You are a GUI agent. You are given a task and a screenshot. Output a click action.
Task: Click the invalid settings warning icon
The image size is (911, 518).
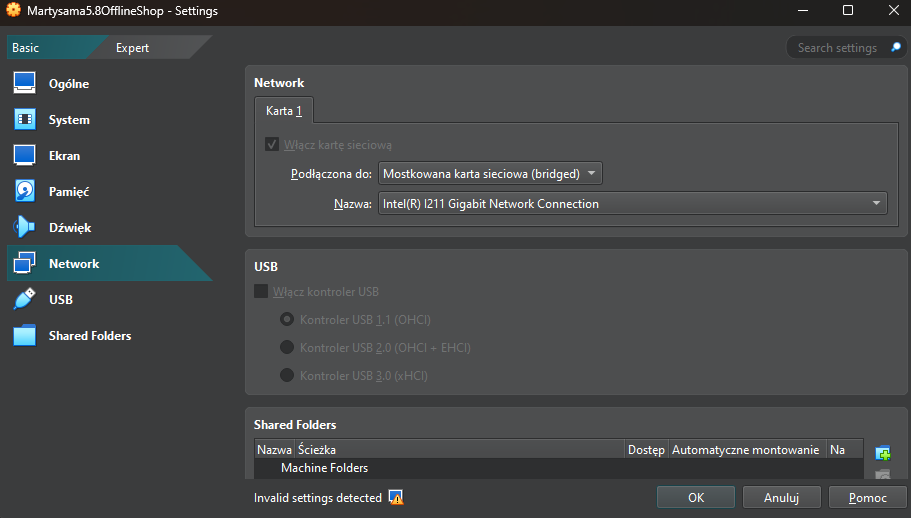[x=396, y=498]
